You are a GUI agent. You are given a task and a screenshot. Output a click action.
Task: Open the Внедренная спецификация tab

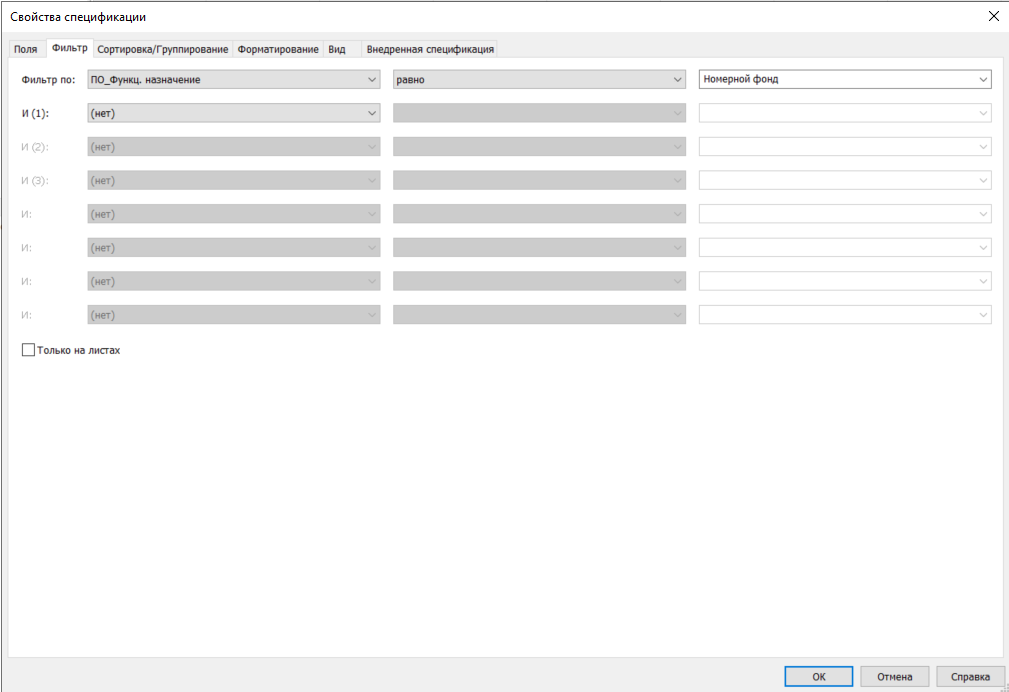[x=430, y=49]
